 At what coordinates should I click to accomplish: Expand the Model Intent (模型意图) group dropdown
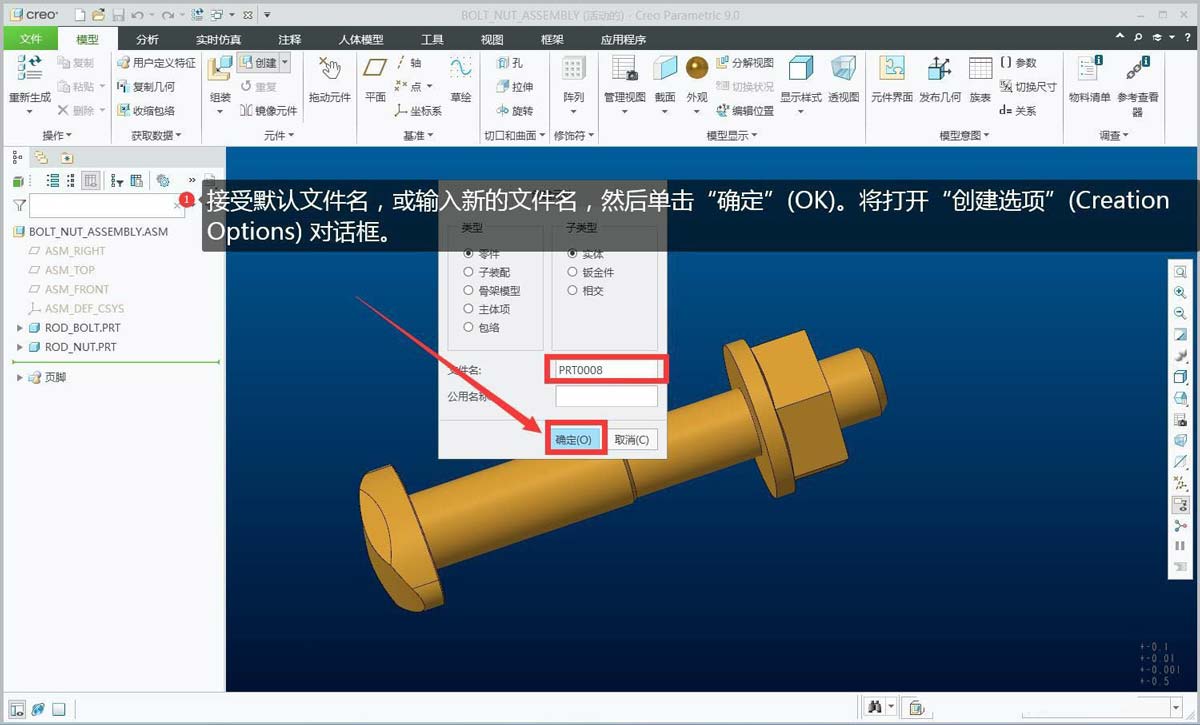965,135
